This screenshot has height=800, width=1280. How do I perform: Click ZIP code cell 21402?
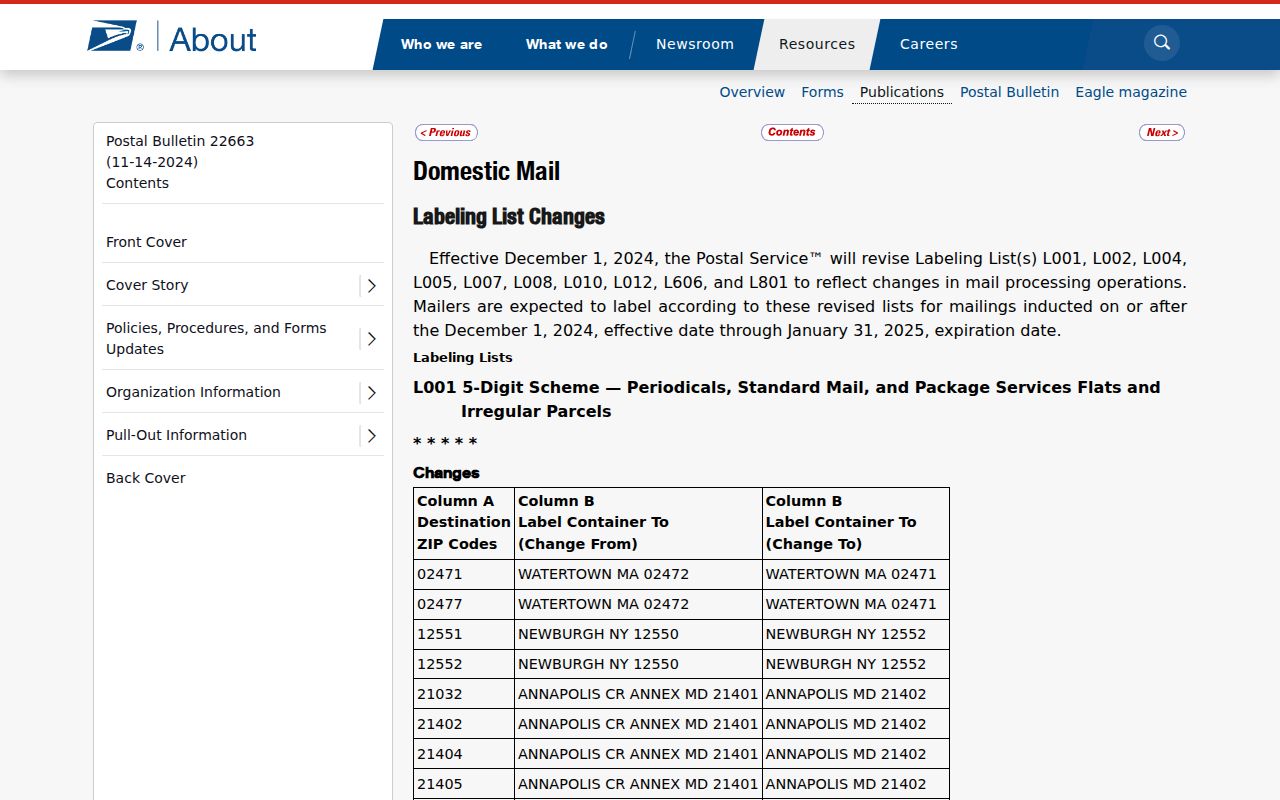(x=464, y=724)
